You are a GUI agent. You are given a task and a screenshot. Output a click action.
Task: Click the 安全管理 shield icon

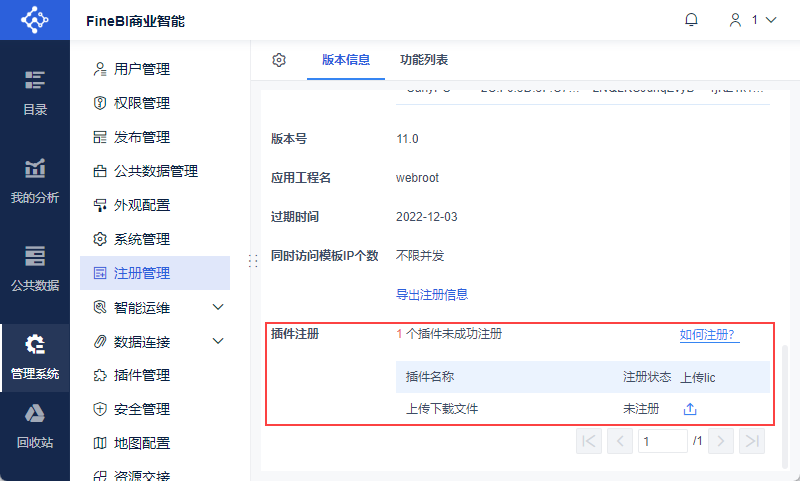click(100, 409)
